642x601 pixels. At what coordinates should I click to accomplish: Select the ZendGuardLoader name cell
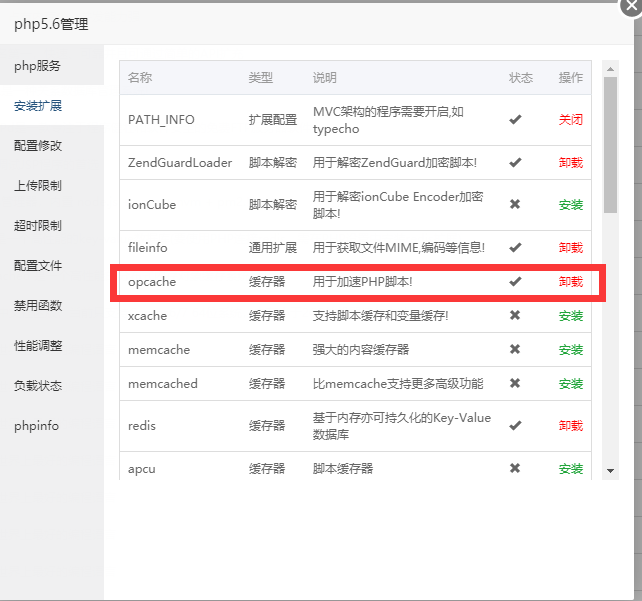click(180, 163)
